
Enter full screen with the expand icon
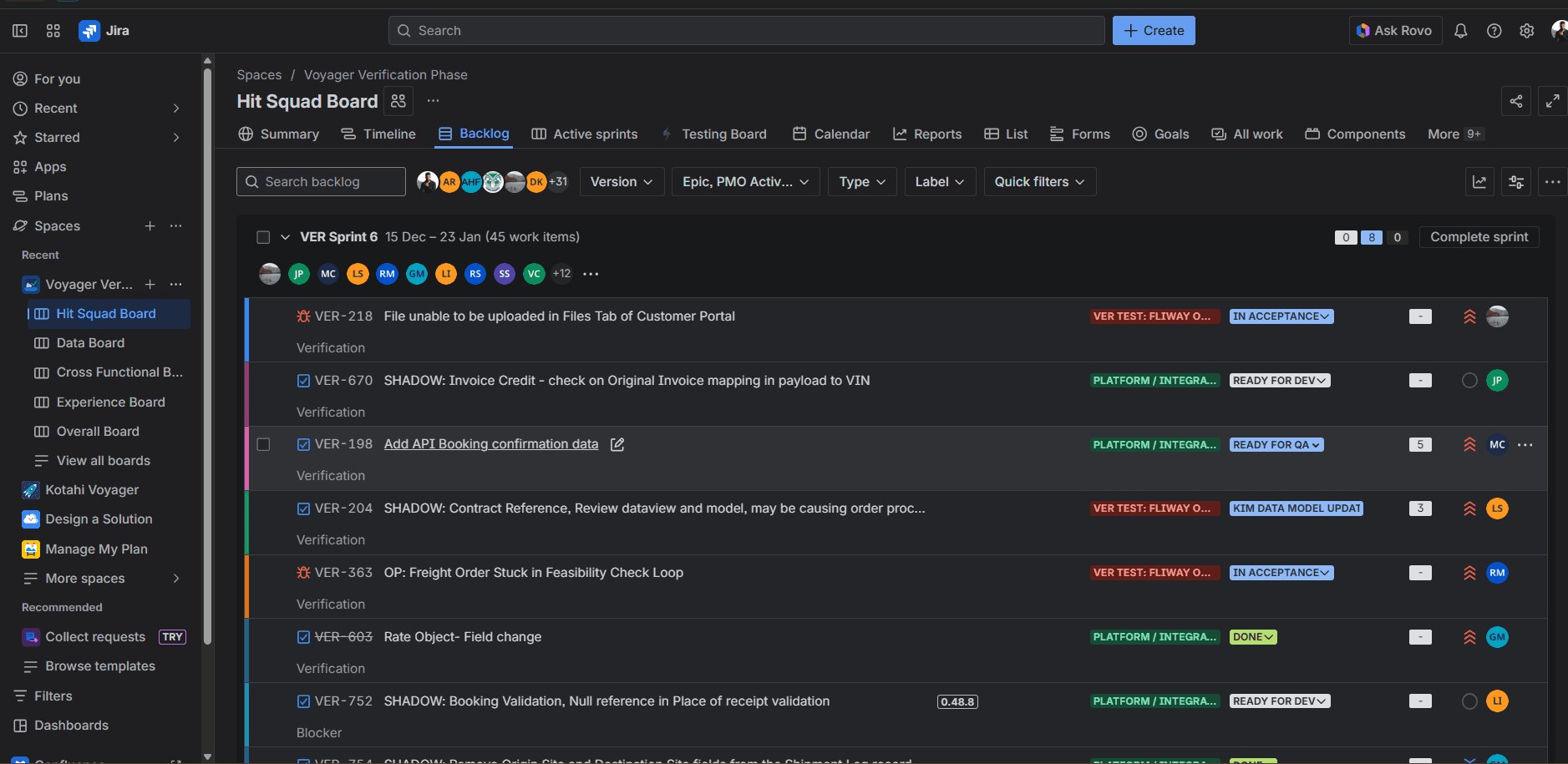point(1553,101)
